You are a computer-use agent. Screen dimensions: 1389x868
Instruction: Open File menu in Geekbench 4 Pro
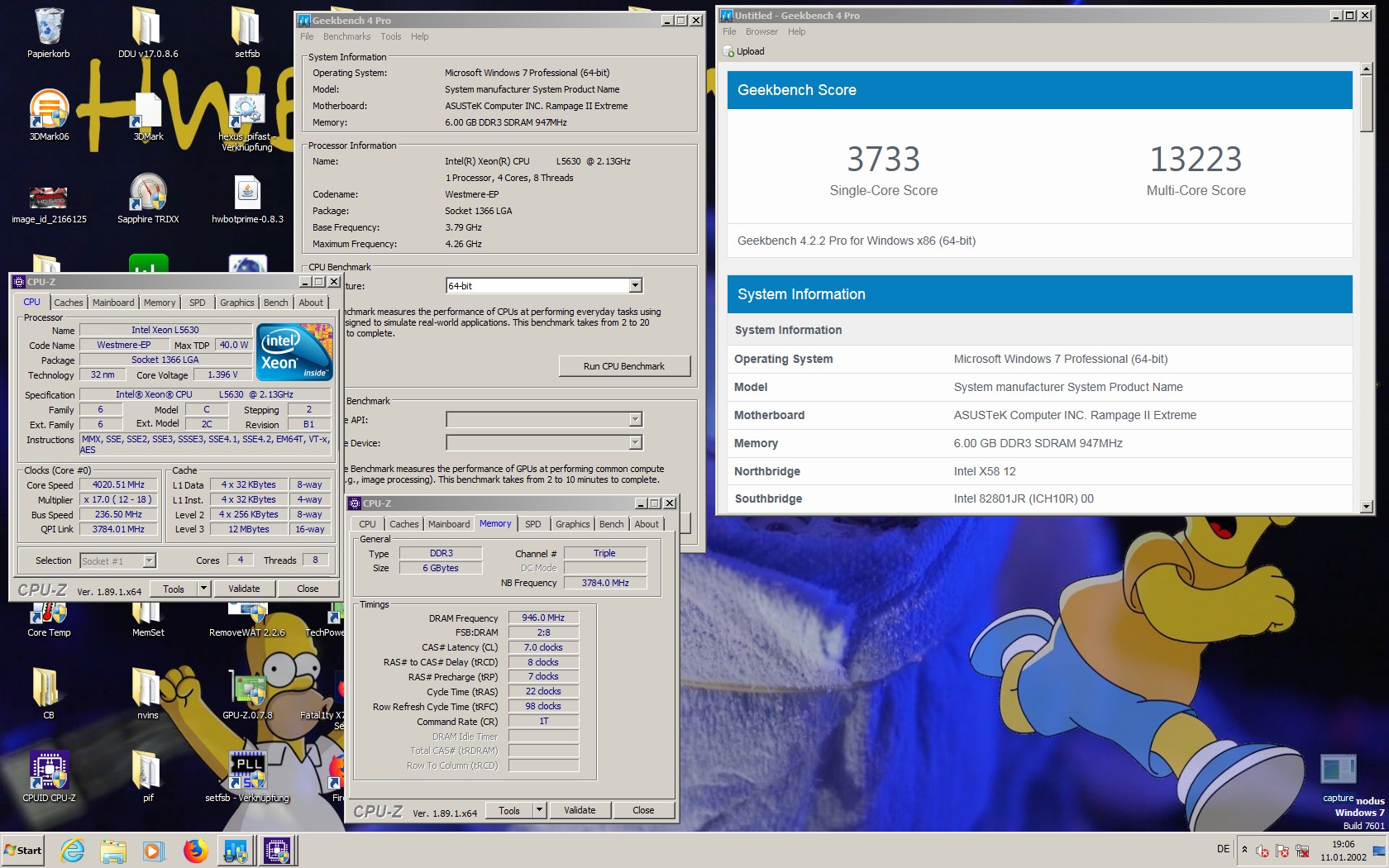[307, 36]
